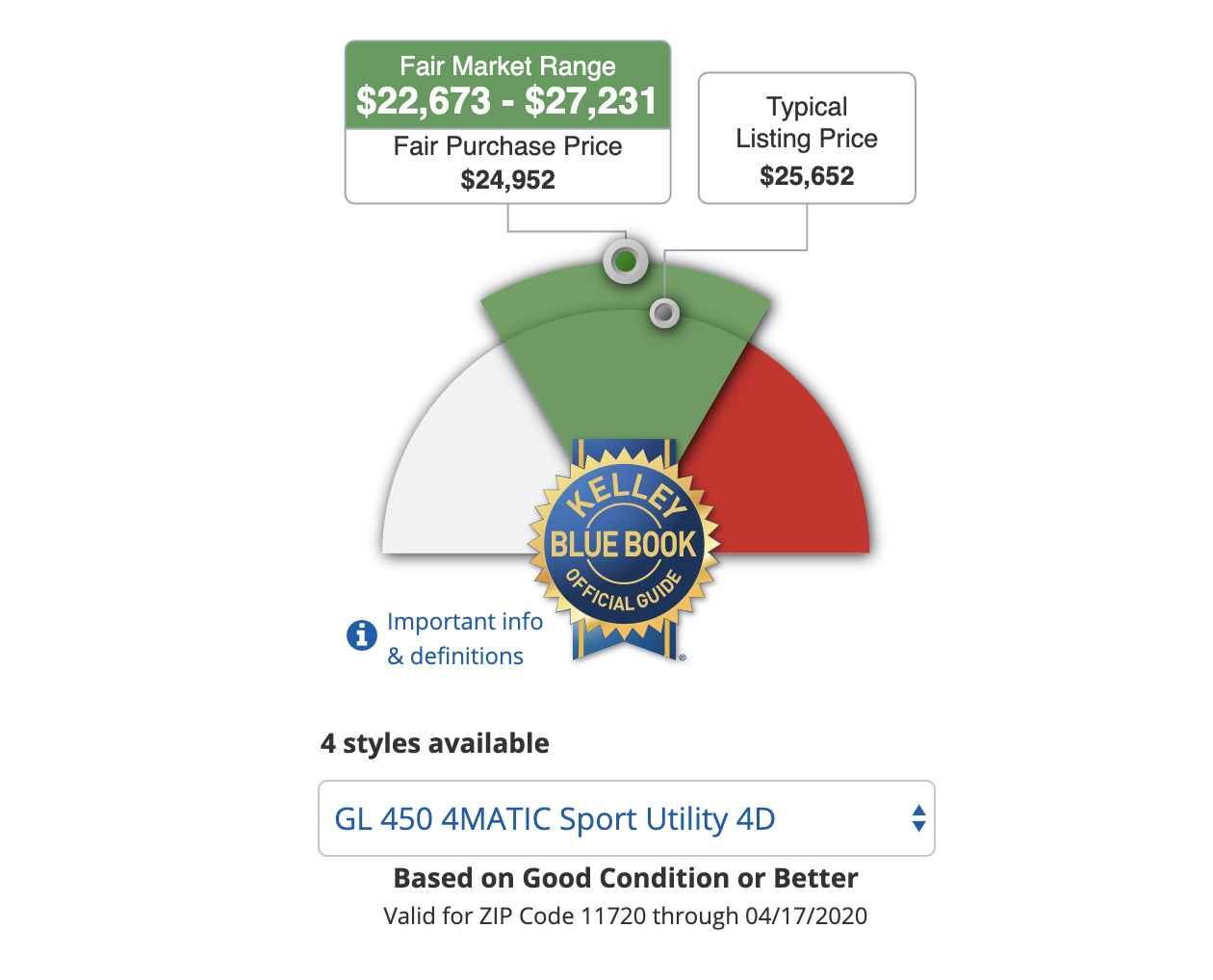Click the up-down arrows on the style selector

pyautogui.click(x=918, y=818)
